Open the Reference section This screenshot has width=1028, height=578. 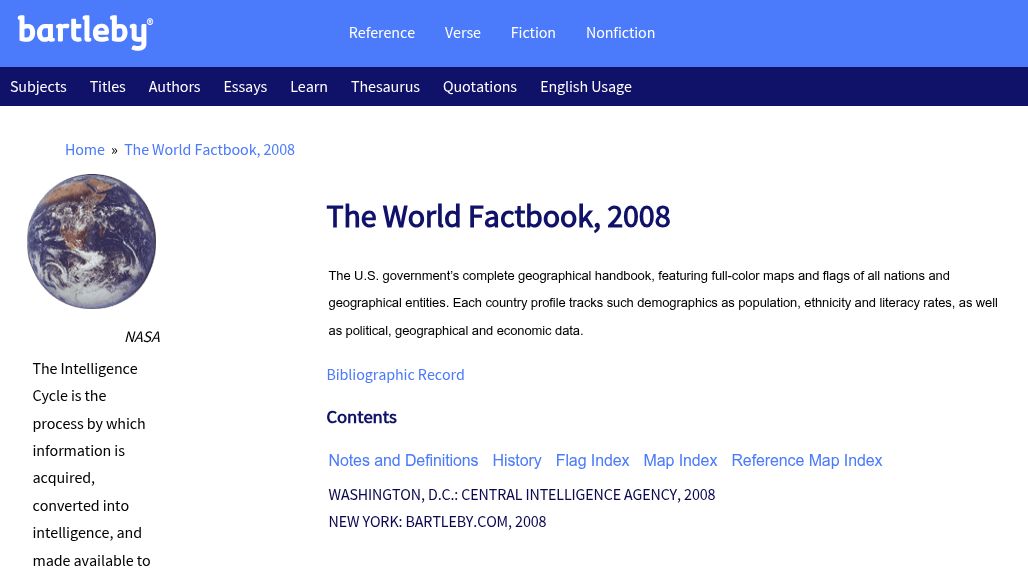[381, 32]
